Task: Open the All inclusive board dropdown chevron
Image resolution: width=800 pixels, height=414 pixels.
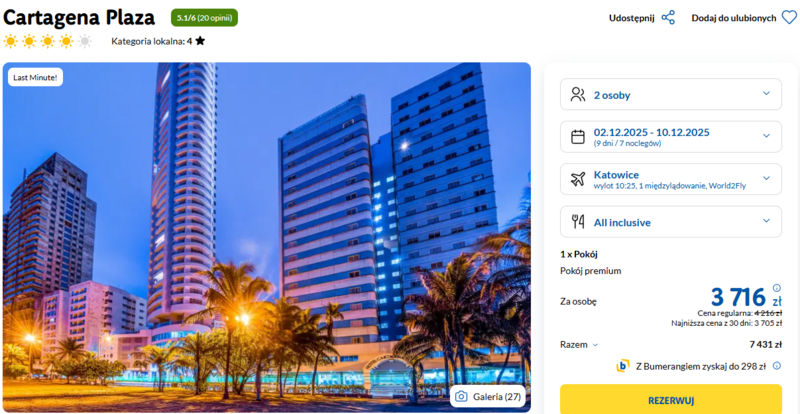Action: pyautogui.click(x=766, y=221)
